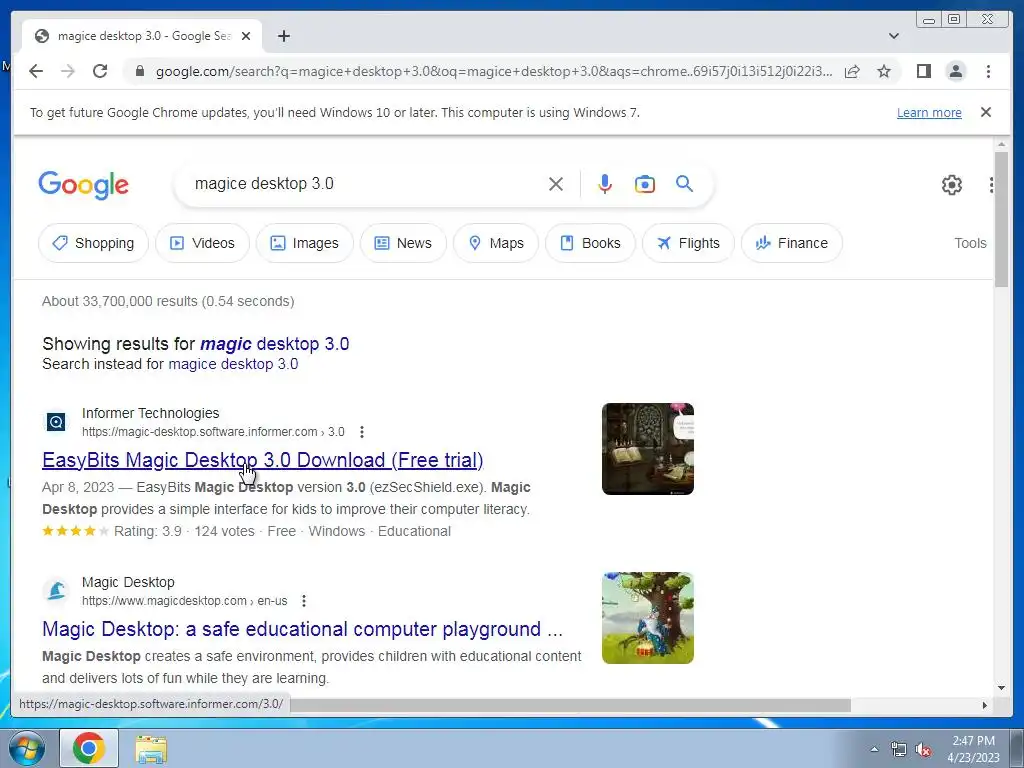
Task: Click the vertical scrollbar thumb
Action: tap(1001, 219)
